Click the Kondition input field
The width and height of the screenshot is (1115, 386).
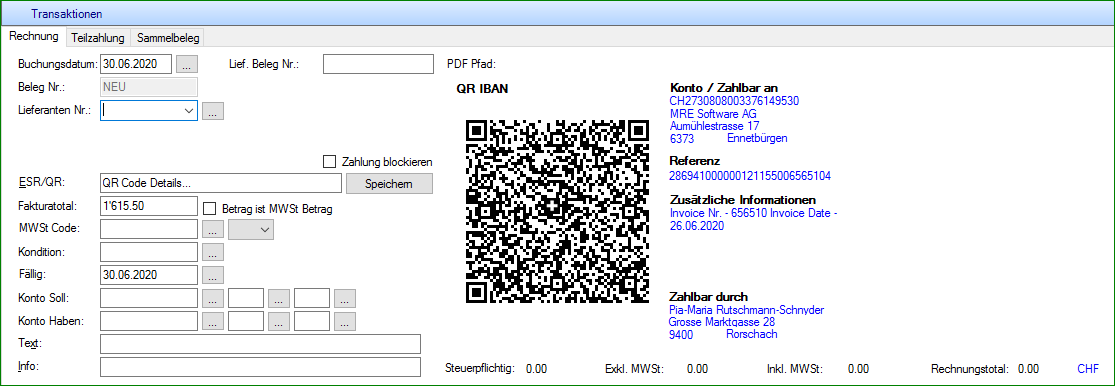click(x=149, y=252)
